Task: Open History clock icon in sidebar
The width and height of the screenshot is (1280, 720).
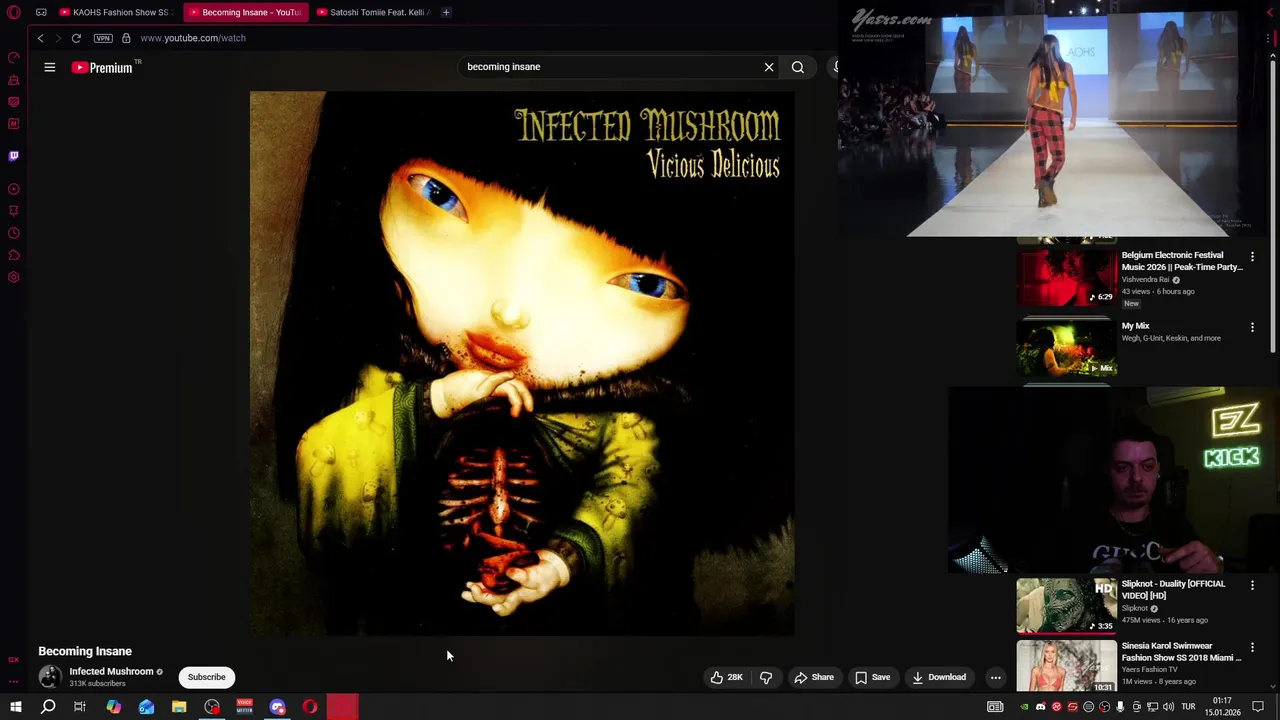Action: tap(14, 233)
